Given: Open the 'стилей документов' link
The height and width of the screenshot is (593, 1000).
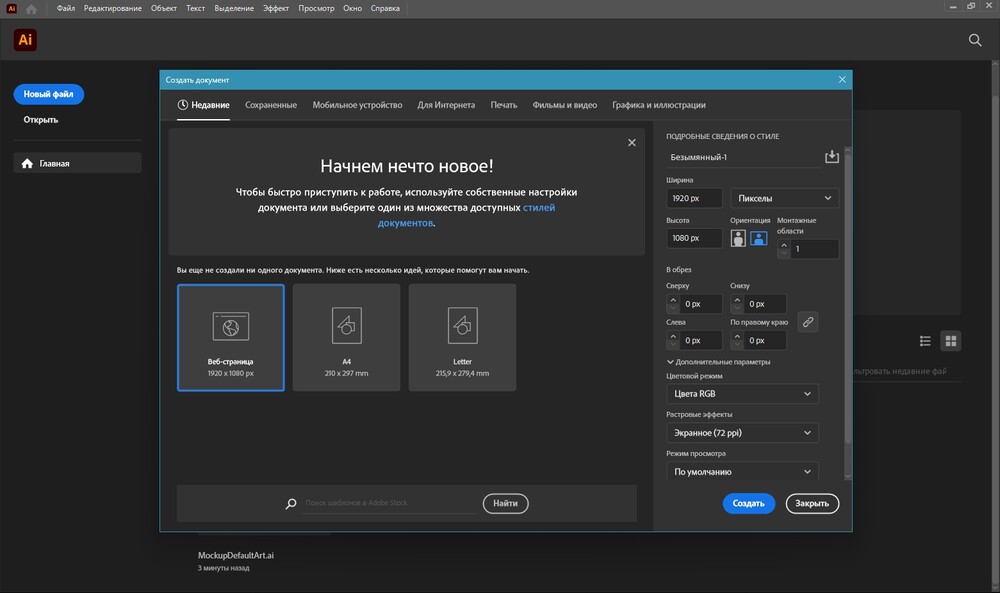Looking at the screenshot, I should coord(539,208).
